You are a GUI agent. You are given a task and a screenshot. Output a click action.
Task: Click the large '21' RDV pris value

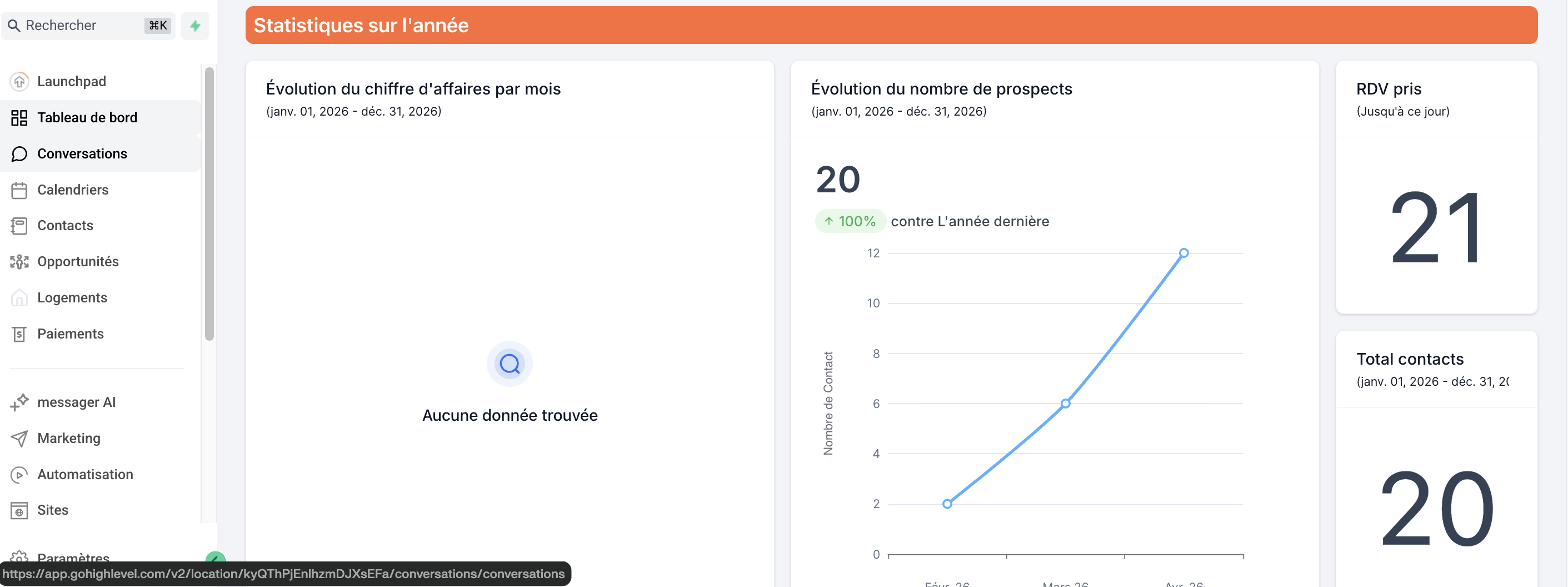coord(1436,227)
